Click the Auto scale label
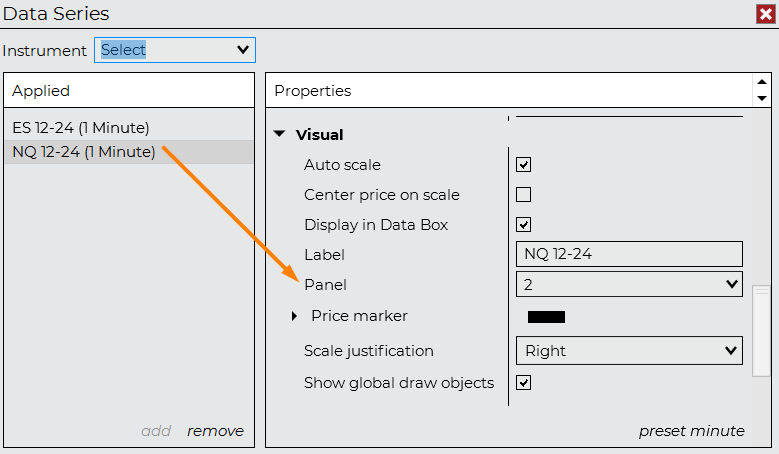Viewport: 779px width, 454px height. tap(342, 164)
